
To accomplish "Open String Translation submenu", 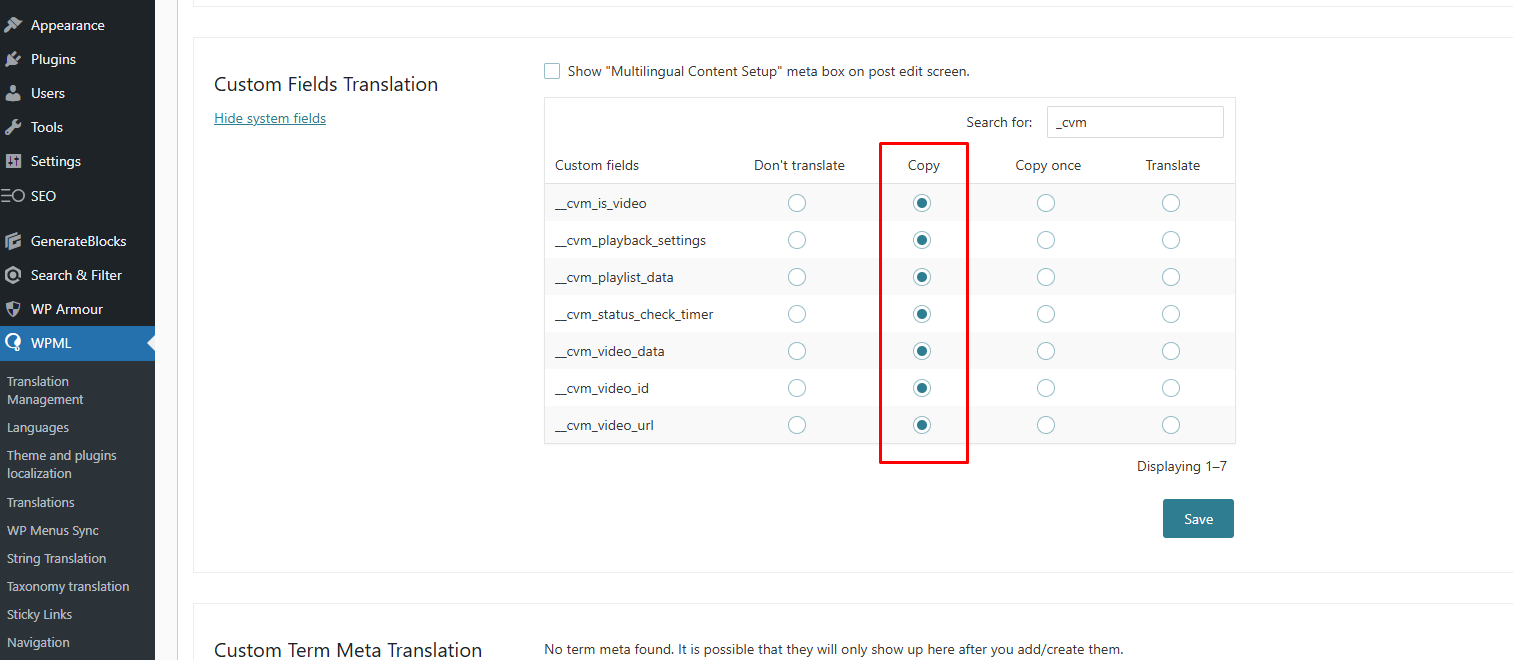I will click(x=56, y=558).
